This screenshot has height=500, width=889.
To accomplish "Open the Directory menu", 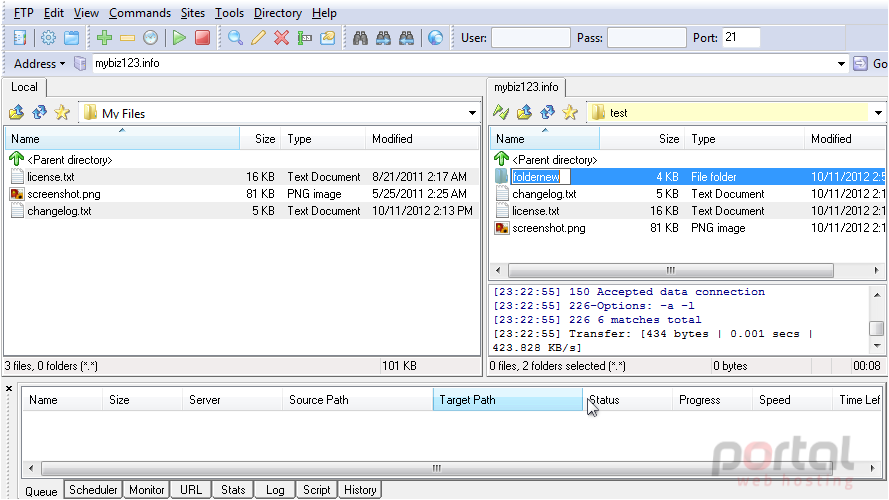I will [x=278, y=13].
